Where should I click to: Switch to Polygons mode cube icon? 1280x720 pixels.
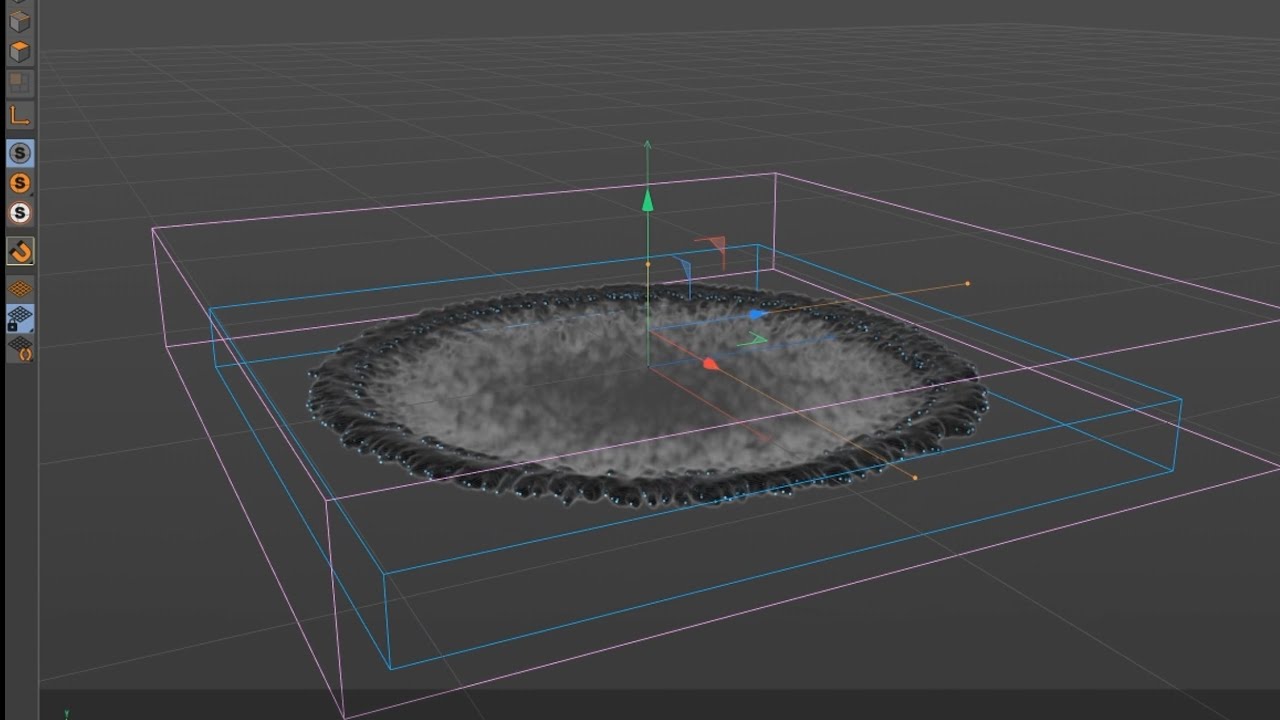[20, 50]
